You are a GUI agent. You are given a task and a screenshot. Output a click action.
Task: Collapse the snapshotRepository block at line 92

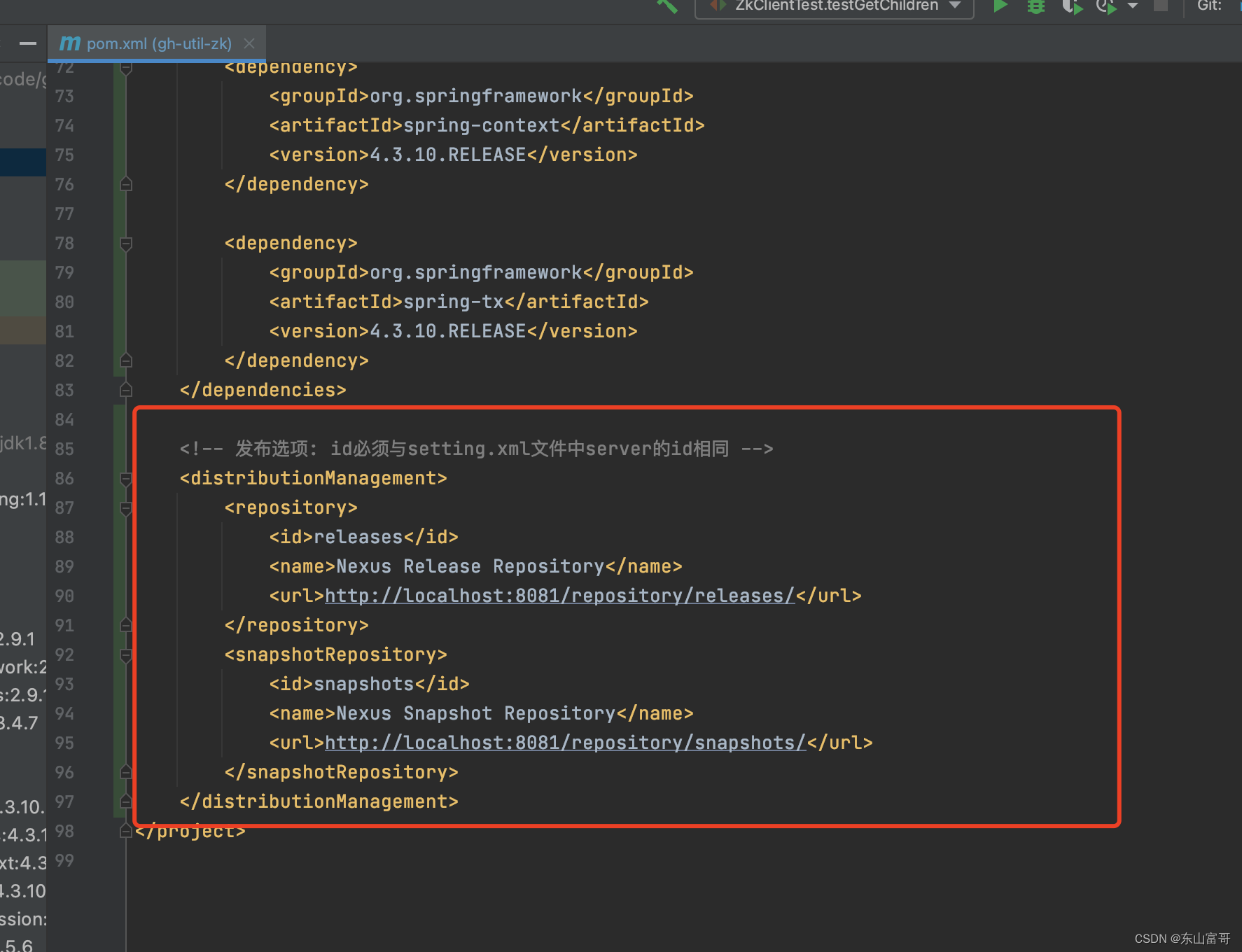click(x=126, y=655)
